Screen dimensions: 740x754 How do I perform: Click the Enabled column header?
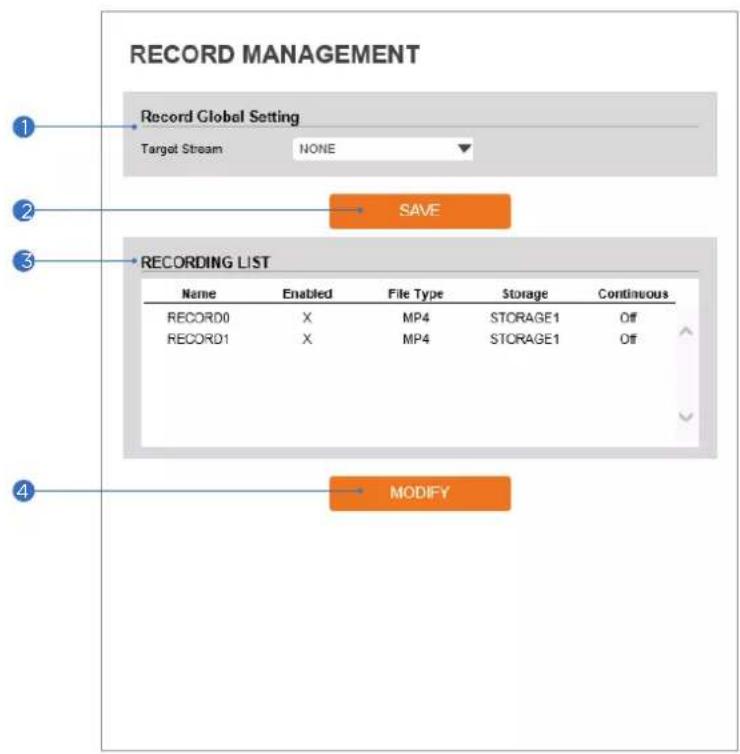point(307,294)
